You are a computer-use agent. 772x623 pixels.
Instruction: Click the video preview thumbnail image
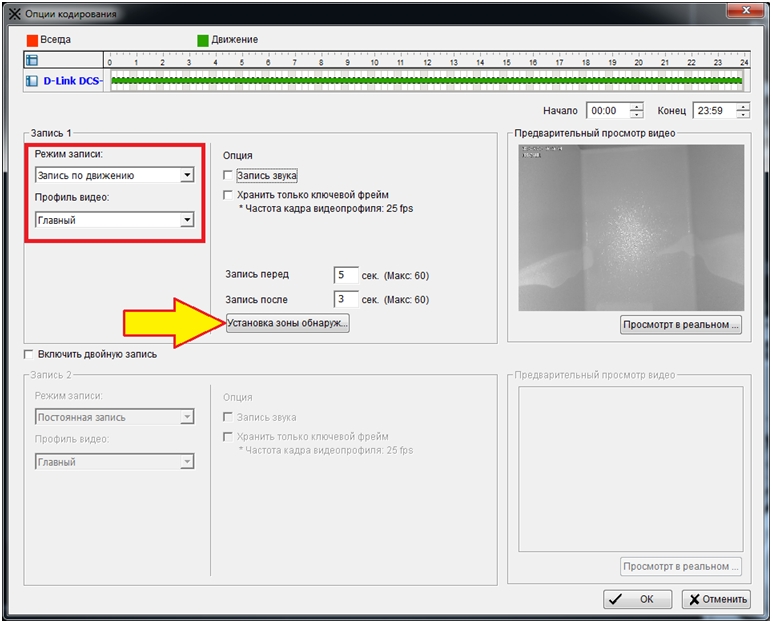point(631,227)
